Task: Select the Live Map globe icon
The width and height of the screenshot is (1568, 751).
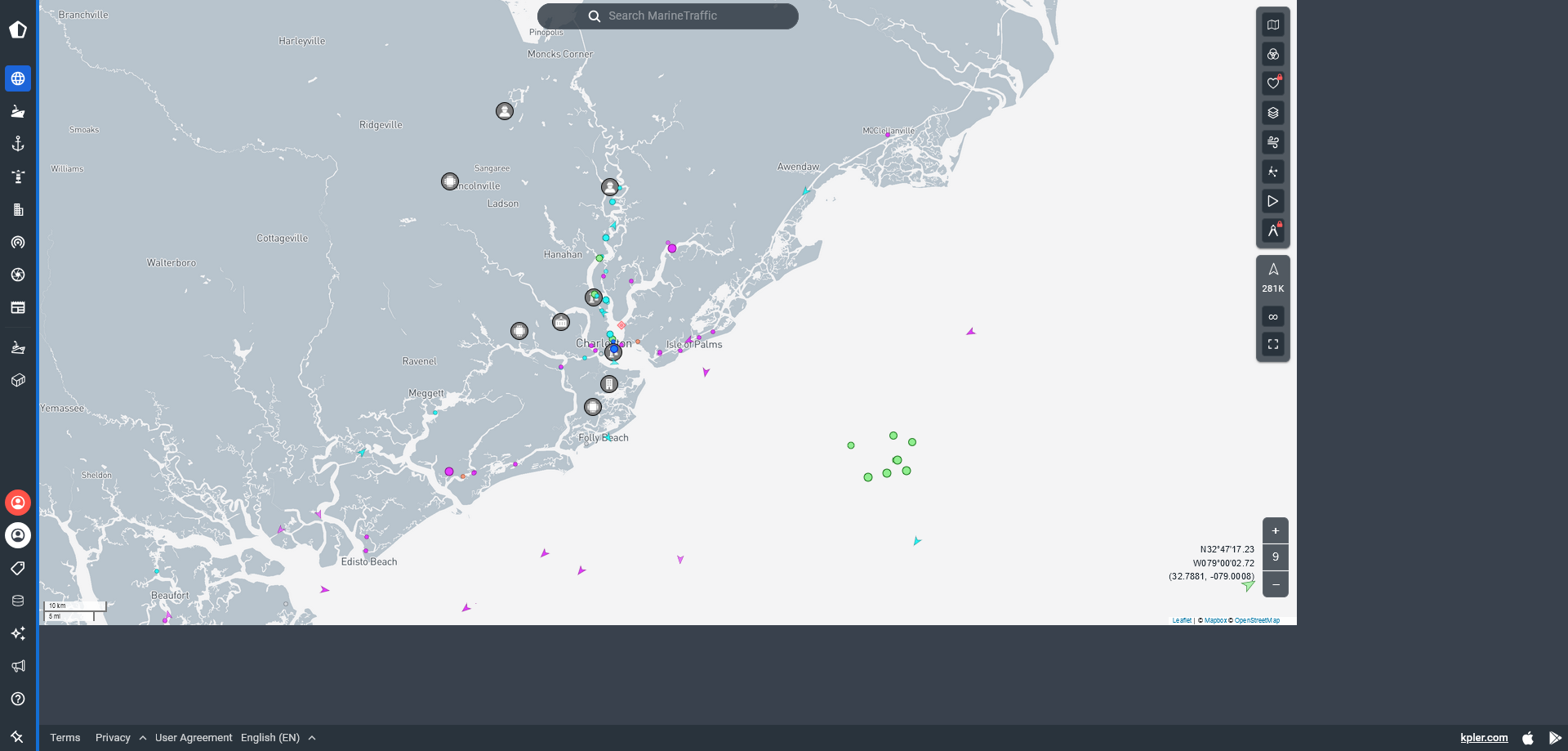Action: click(18, 78)
